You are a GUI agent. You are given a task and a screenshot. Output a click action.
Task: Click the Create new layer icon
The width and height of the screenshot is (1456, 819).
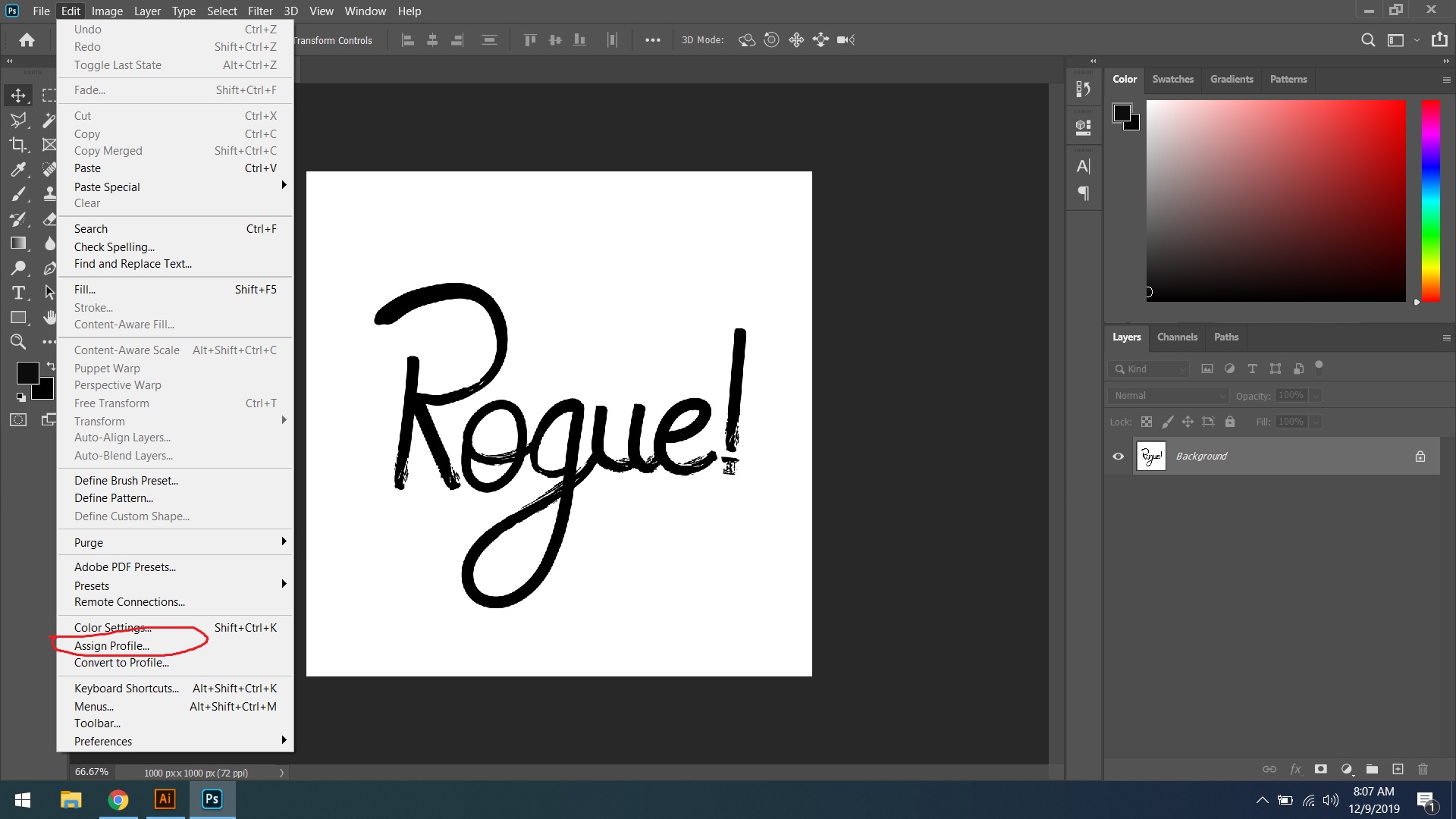point(1398,769)
